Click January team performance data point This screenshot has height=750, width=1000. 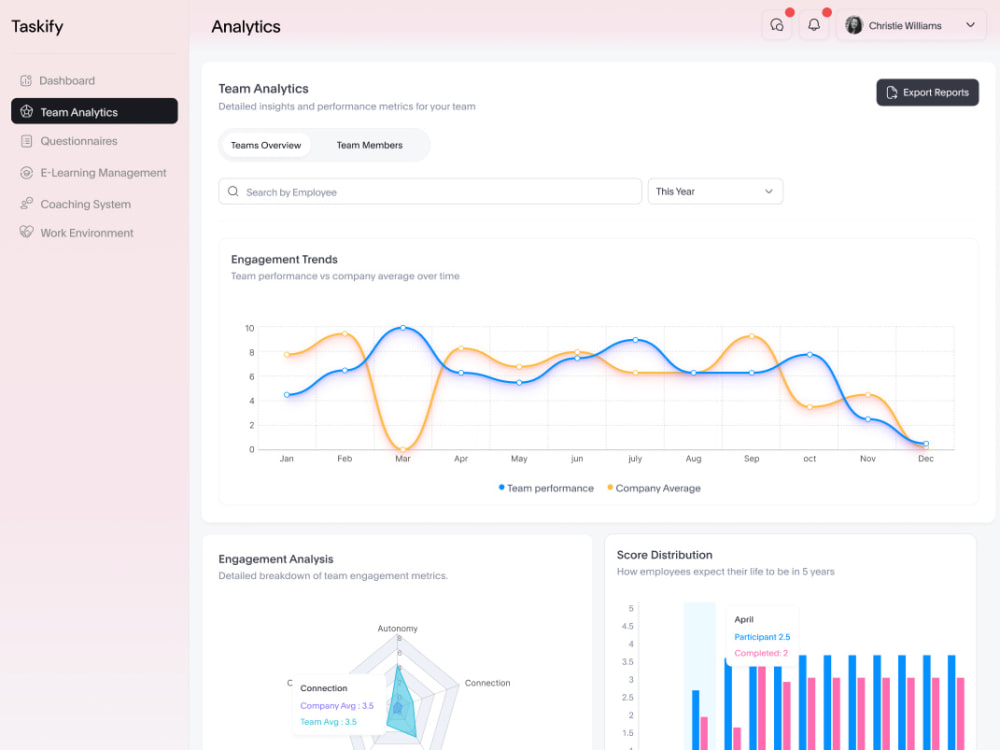[286, 395]
